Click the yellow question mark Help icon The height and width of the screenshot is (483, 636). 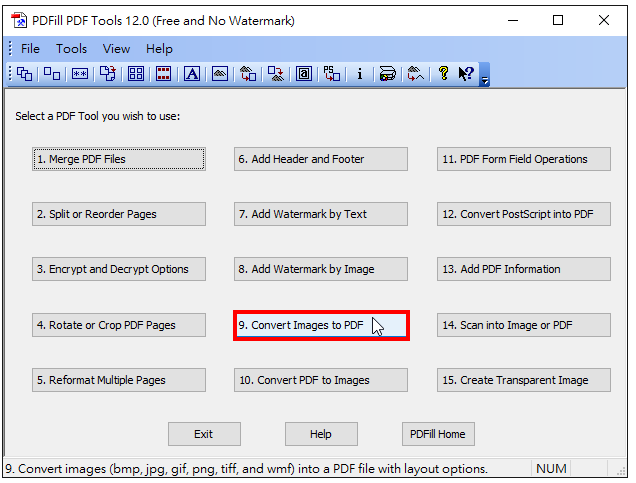click(444, 74)
